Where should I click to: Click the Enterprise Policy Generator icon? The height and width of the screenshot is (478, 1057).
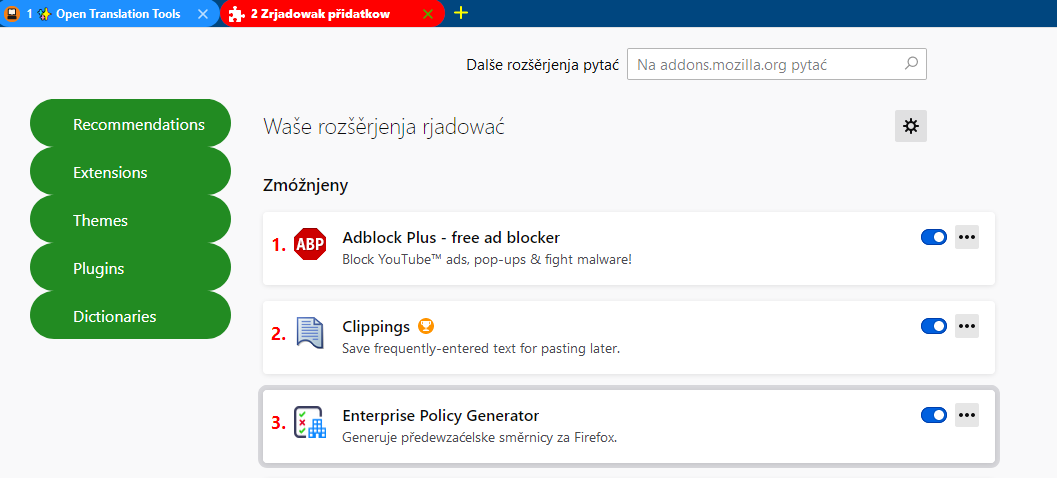[x=310, y=422]
